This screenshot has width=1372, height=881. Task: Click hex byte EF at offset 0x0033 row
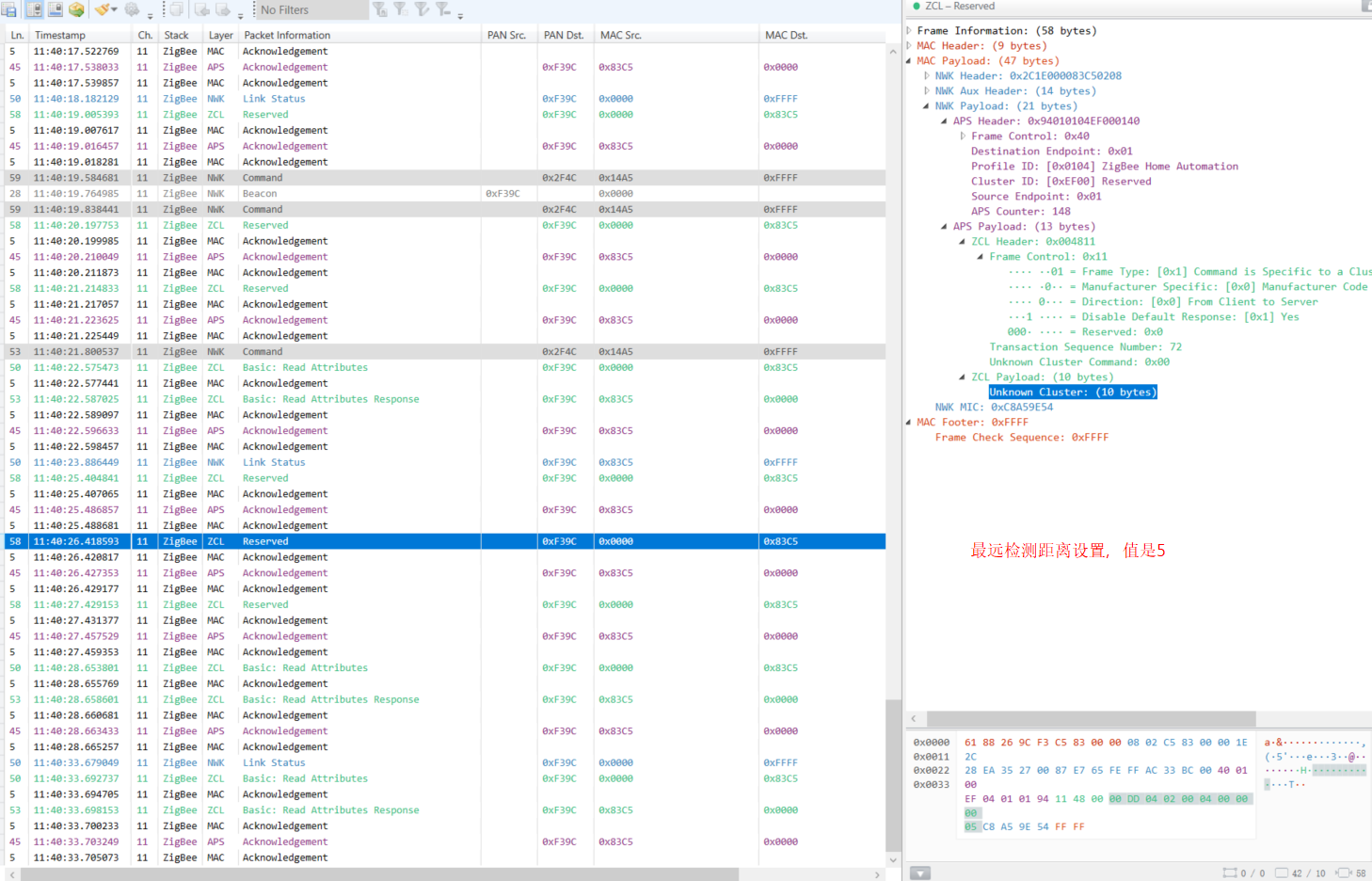pyautogui.click(x=970, y=798)
